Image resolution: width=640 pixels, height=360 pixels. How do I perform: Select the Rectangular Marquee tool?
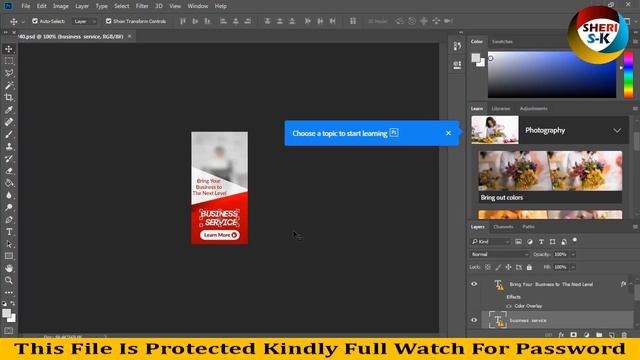point(9,61)
